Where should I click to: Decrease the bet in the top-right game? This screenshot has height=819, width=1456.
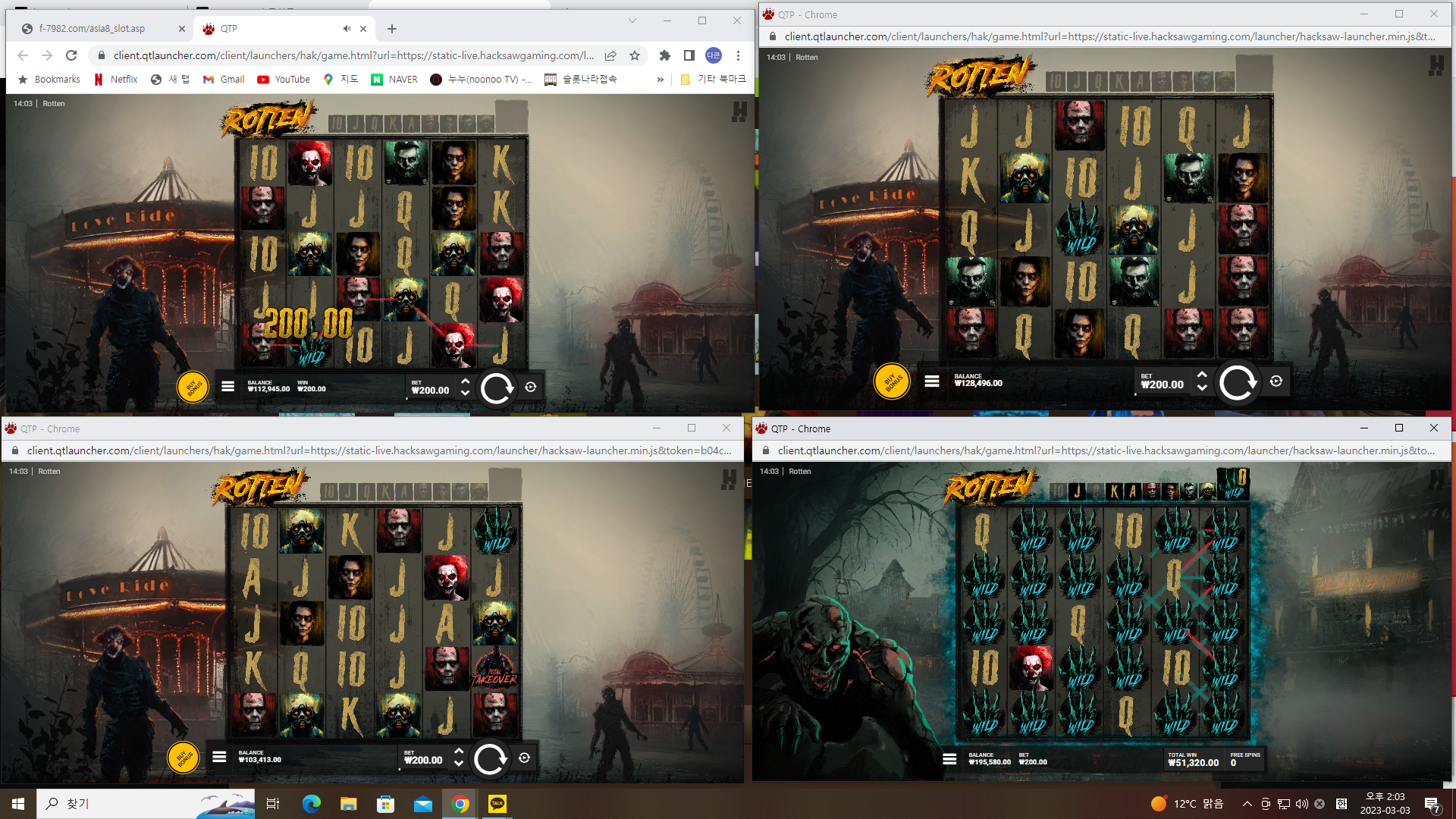click(1202, 388)
